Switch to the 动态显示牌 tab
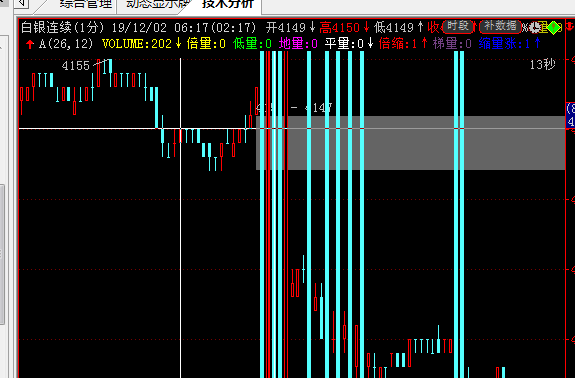The width and height of the screenshot is (575, 378). coord(156,4)
